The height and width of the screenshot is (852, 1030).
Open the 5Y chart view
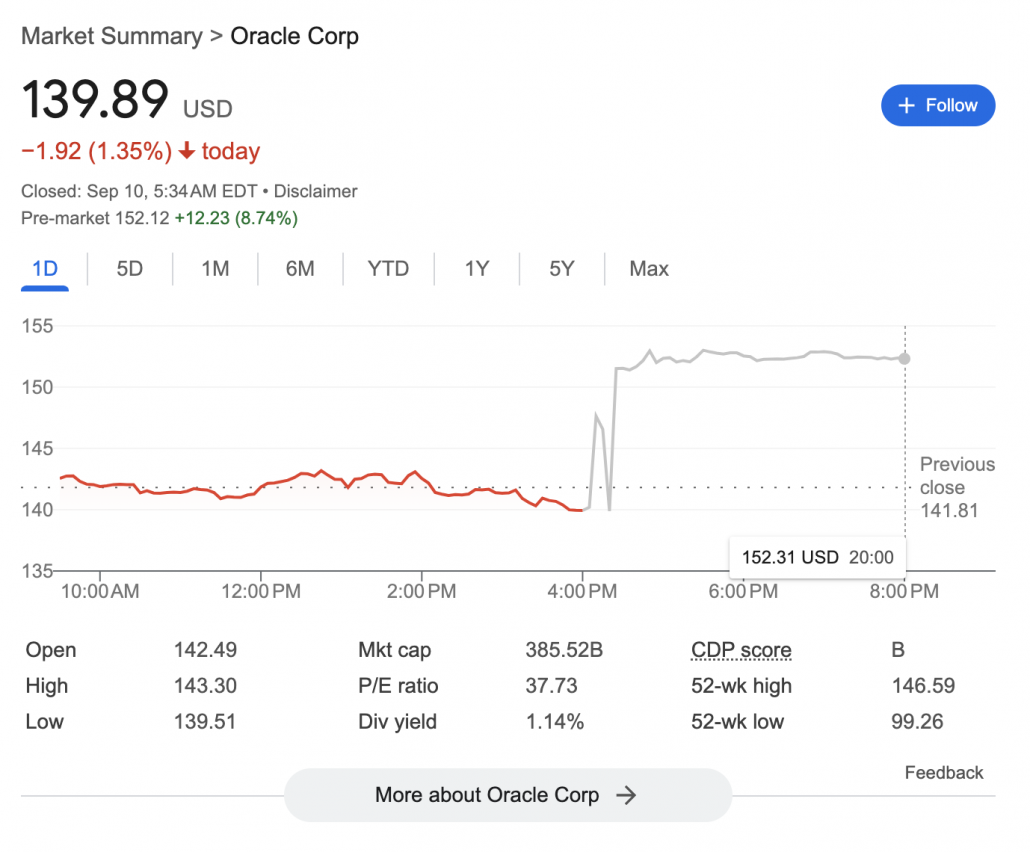(561, 268)
